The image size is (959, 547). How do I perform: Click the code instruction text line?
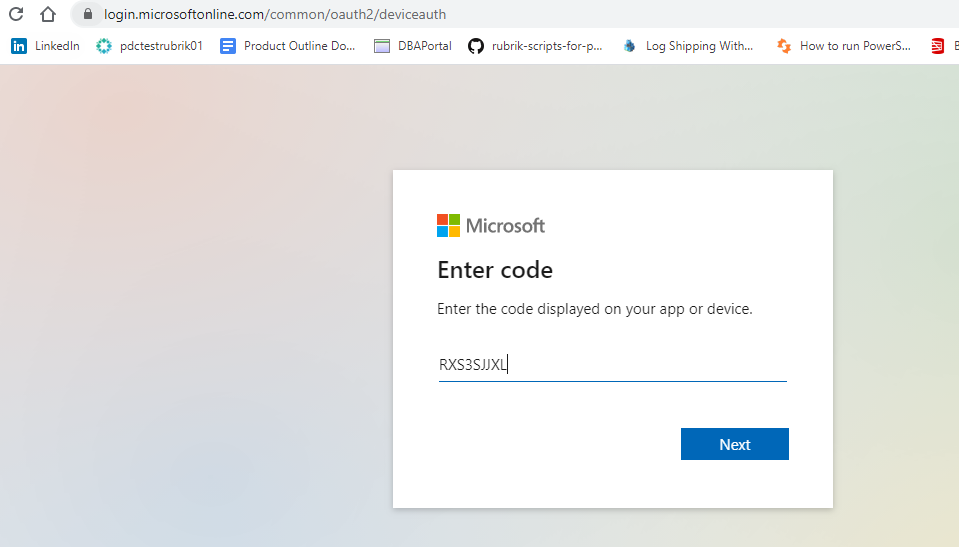pos(595,309)
